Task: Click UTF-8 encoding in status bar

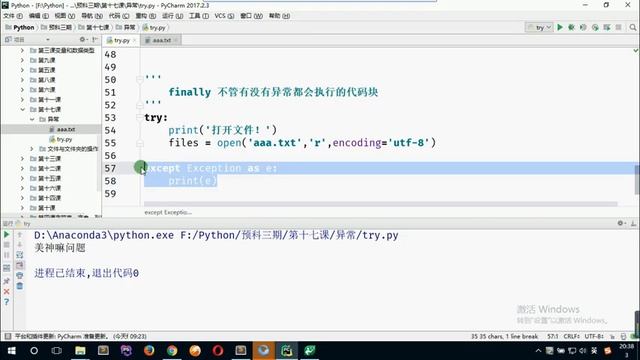Action: [x=594, y=336]
